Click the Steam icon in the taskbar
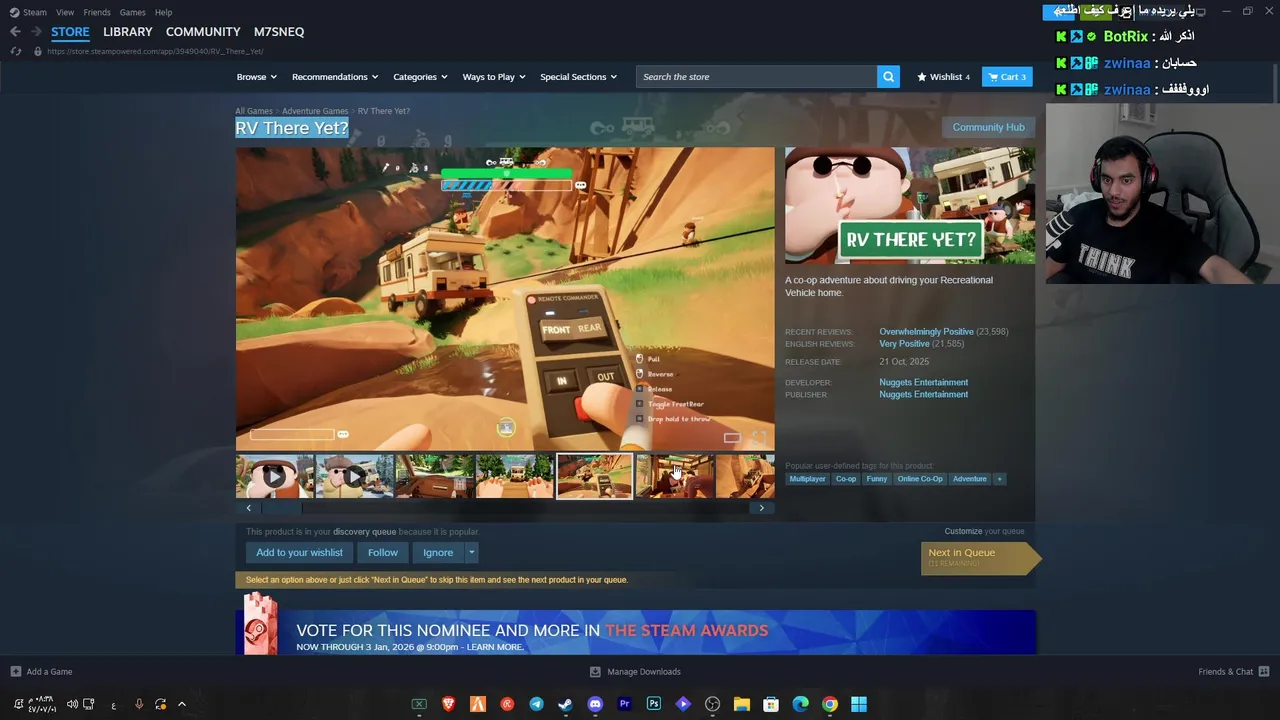The image size is (1280, 720). click(x=565, y=704)
